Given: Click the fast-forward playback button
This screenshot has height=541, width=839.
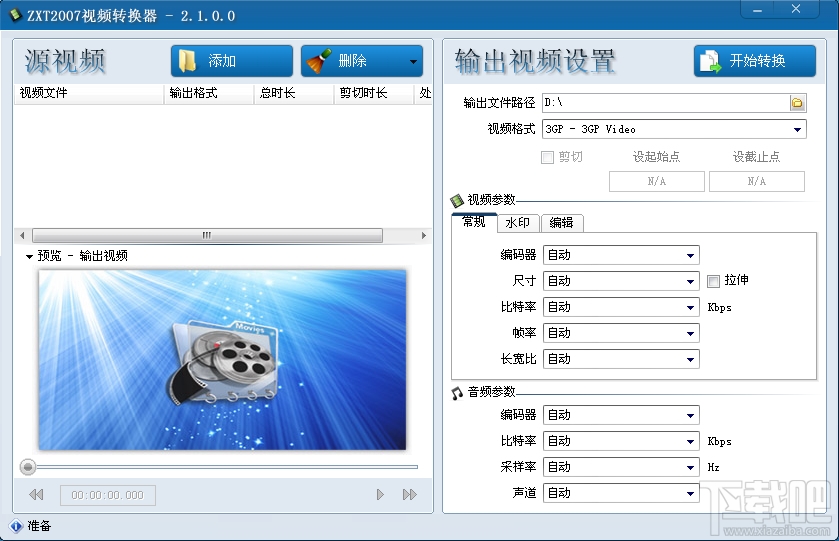Looking at the screenshot, I should 409,494.
